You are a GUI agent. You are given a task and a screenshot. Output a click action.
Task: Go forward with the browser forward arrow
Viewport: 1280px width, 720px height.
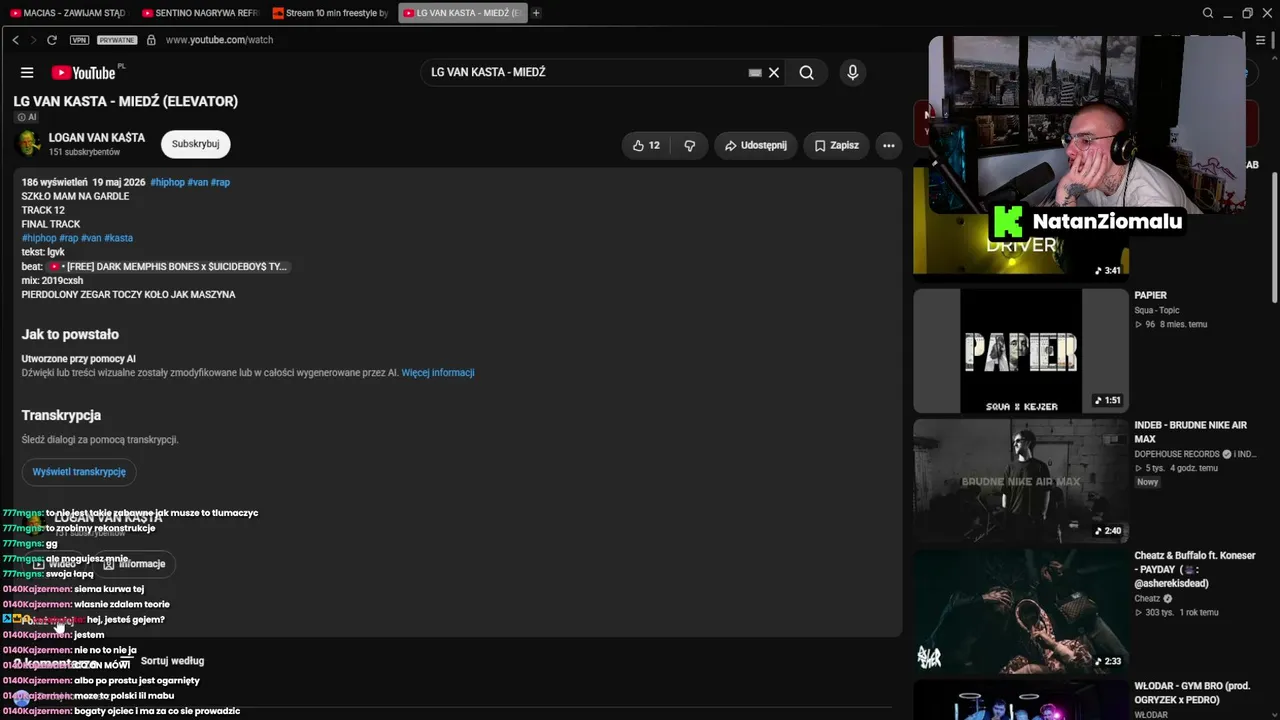pos(33,40)
